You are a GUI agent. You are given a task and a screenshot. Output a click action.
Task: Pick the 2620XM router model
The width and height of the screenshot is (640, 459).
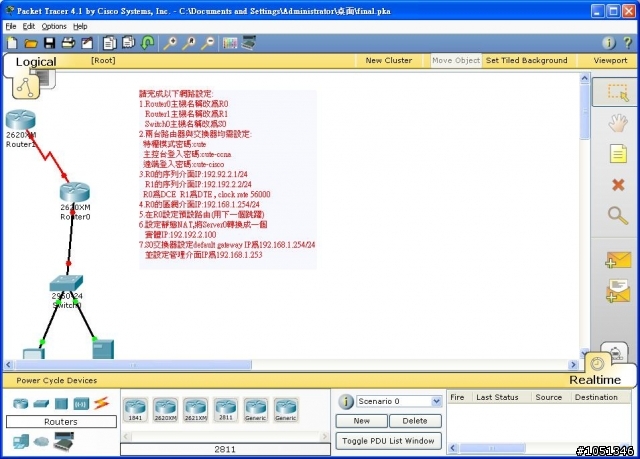165,409
